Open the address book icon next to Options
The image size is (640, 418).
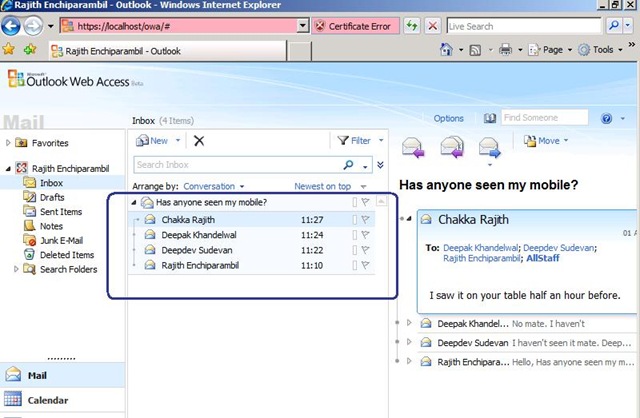pos(489,118)
